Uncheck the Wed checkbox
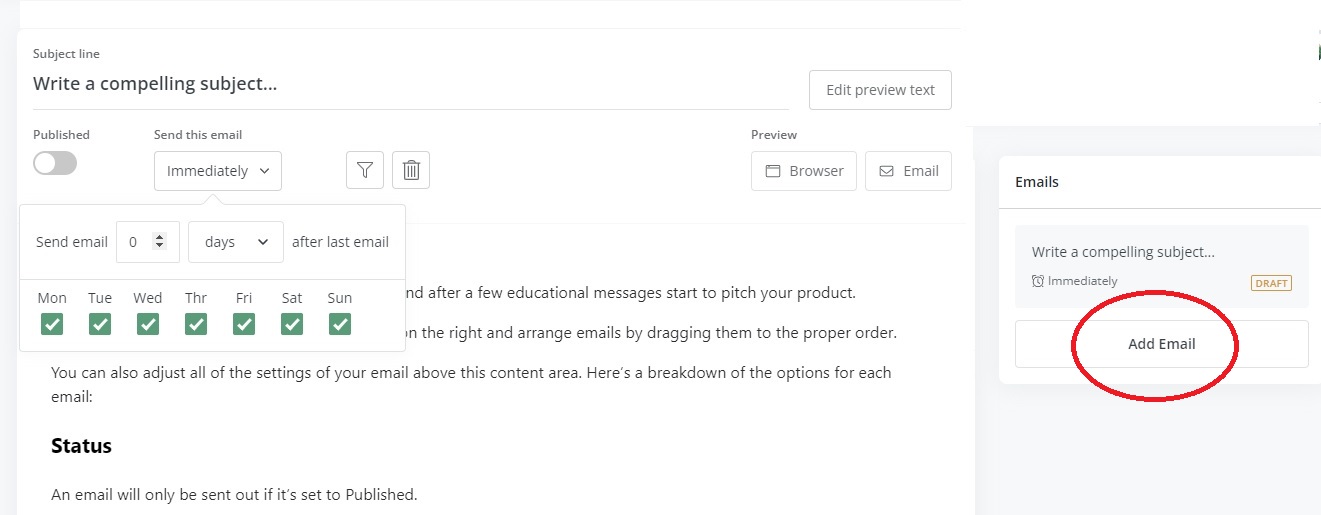Image resolution: width=1321 pixels, height=515 pixels. coord(148,324)
